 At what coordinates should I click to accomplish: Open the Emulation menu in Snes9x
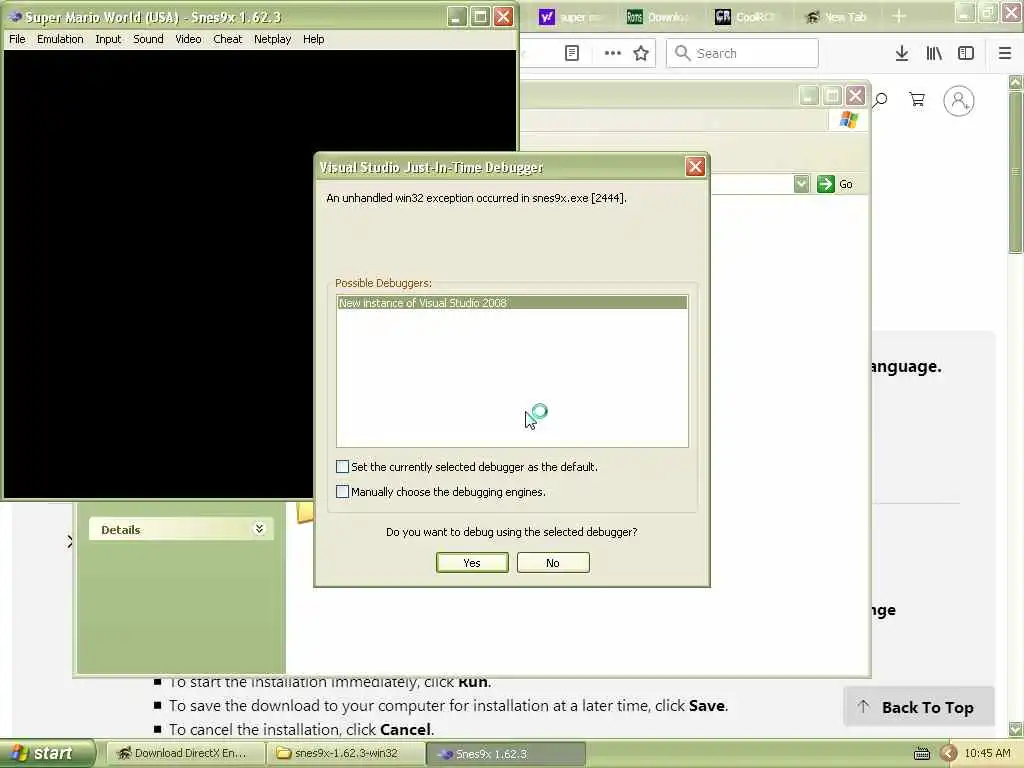(x=60, y=39)
